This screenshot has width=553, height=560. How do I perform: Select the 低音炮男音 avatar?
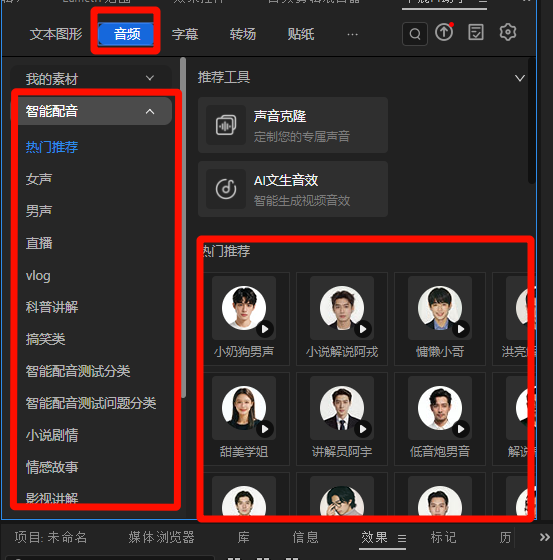point(440,408)
